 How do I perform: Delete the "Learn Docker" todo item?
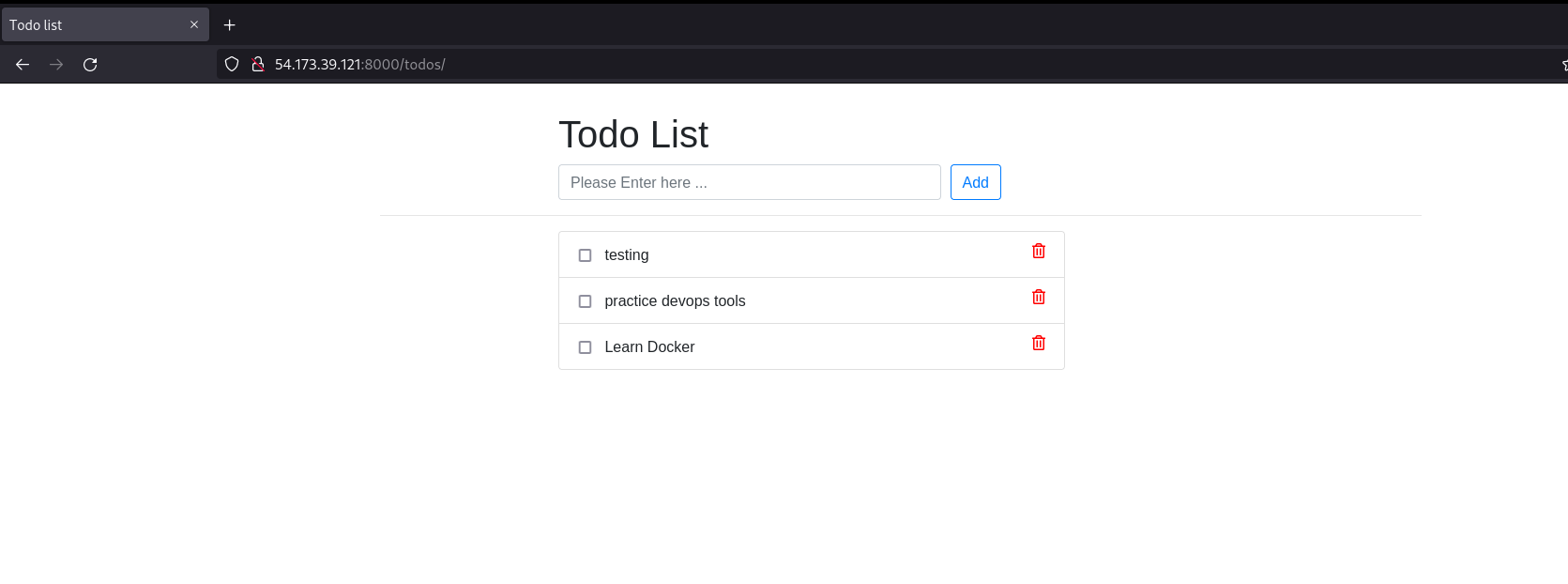(1038, 342)
